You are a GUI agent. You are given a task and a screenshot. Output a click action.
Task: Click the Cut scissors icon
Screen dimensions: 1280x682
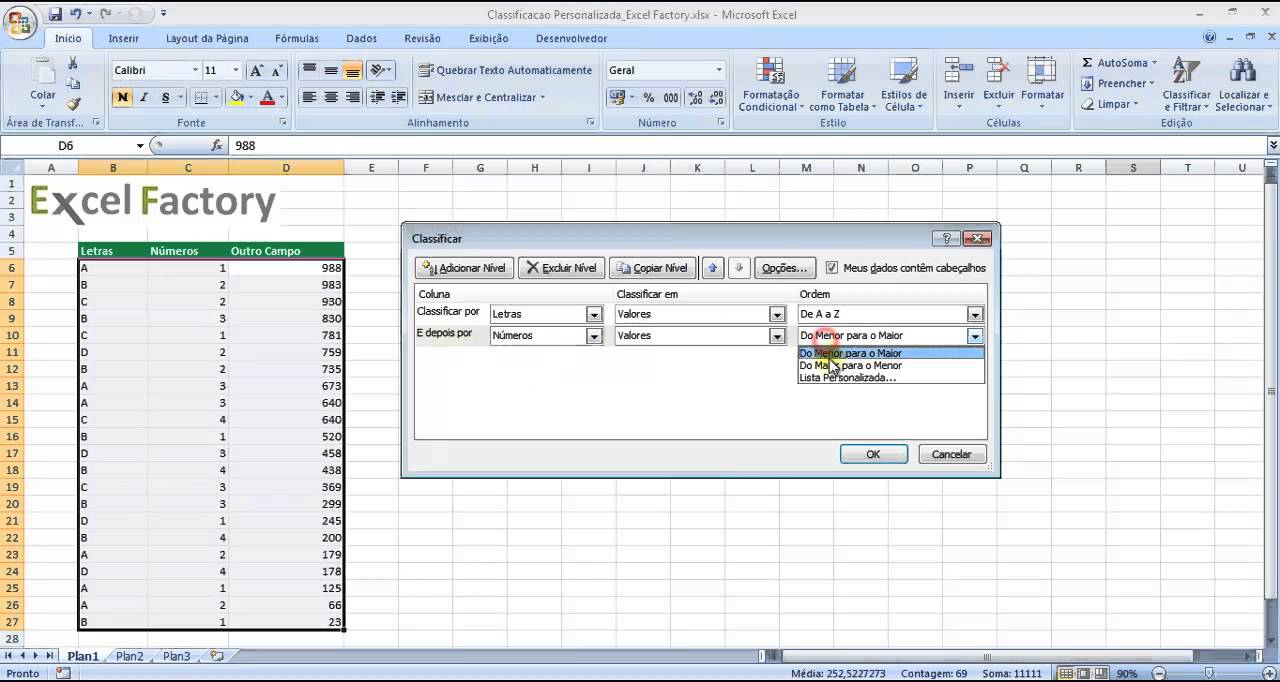tap(73, 62)
